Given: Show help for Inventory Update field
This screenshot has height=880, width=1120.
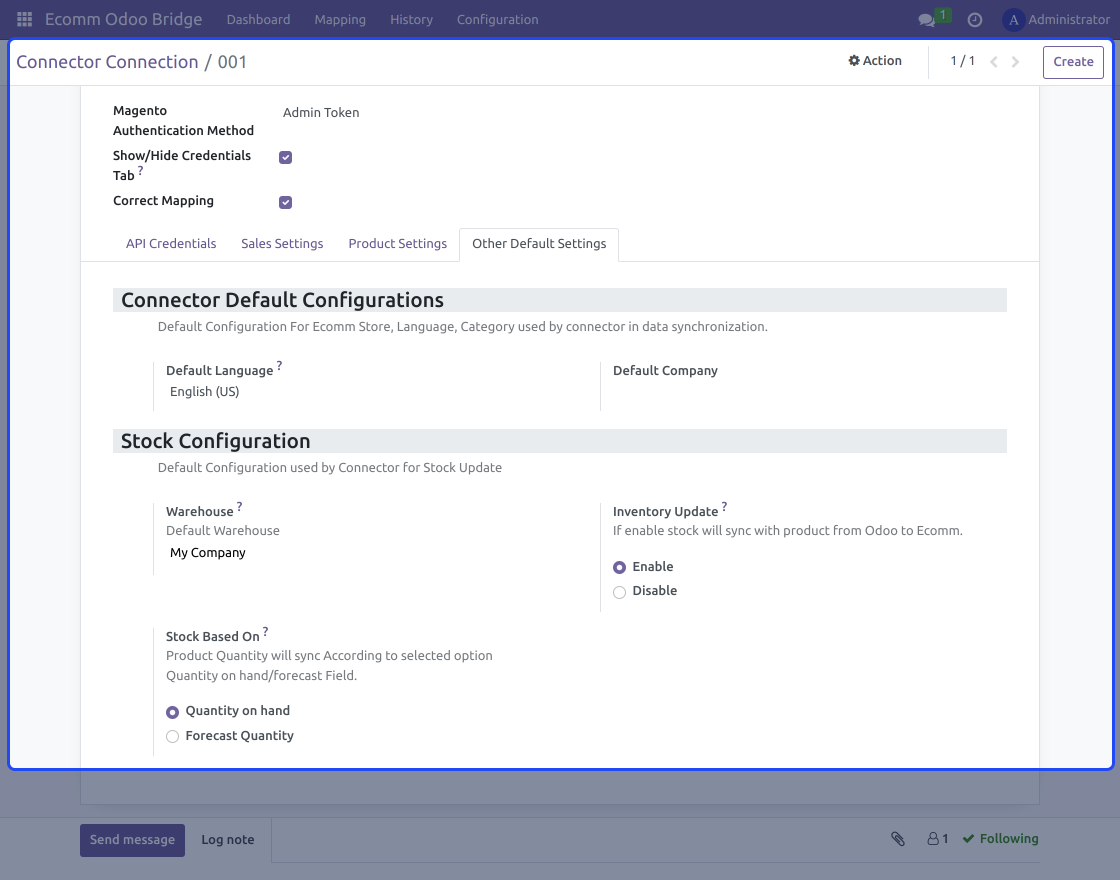Looking at the screenshot, I should click(x=724, y=506).
